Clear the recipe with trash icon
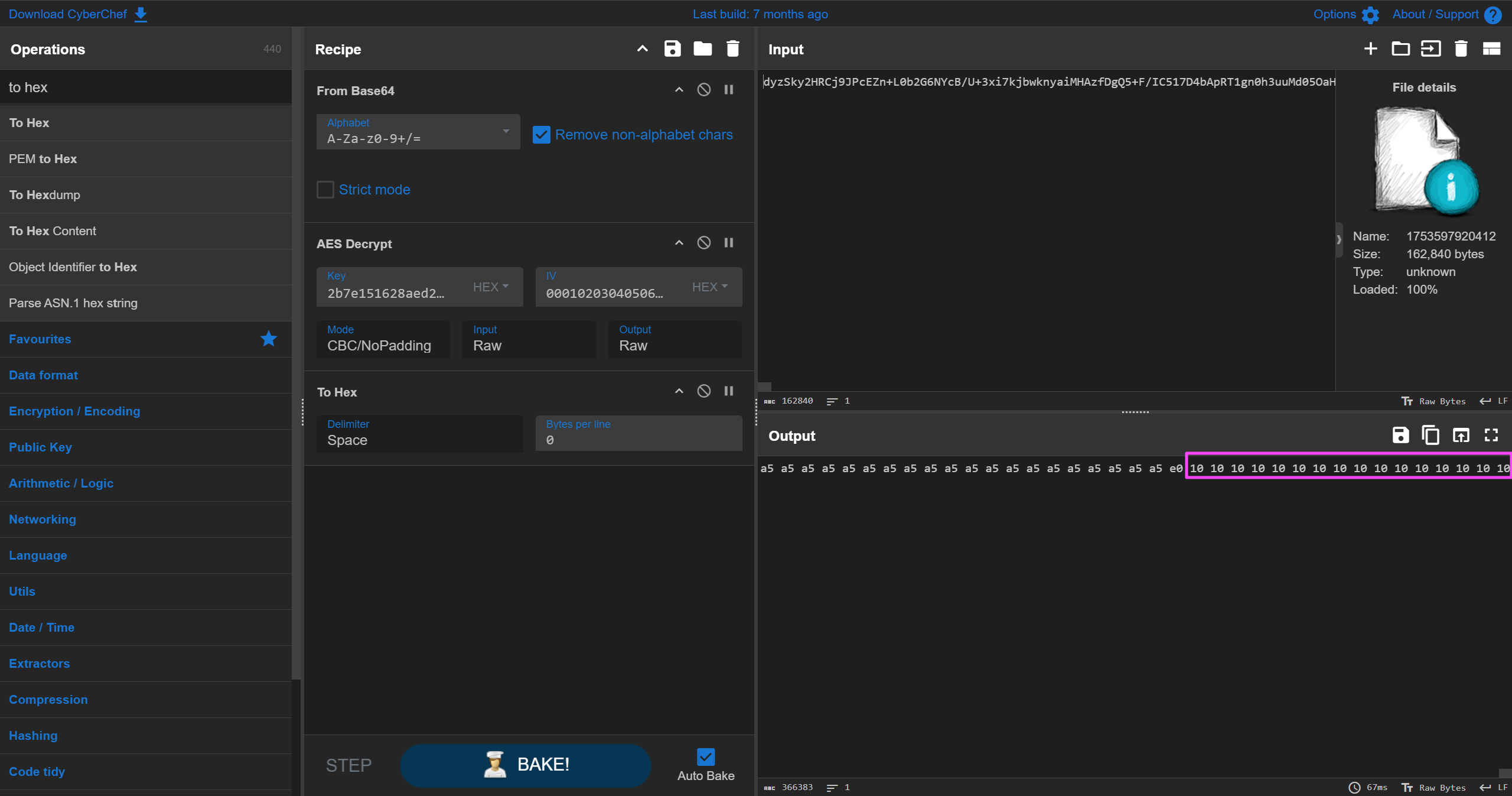Image resolution: width=1512 pixels, height=796 pixels. click(x=732, y=49)
